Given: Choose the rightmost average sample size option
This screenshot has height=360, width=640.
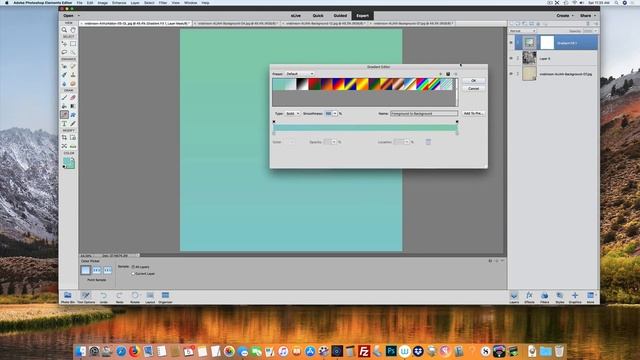Looking at the screenshot, I should click(107, 270).
